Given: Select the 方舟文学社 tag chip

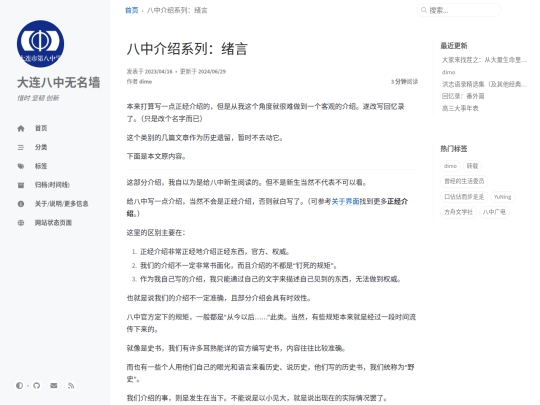Looking at the screenshot, I should 458,212.
